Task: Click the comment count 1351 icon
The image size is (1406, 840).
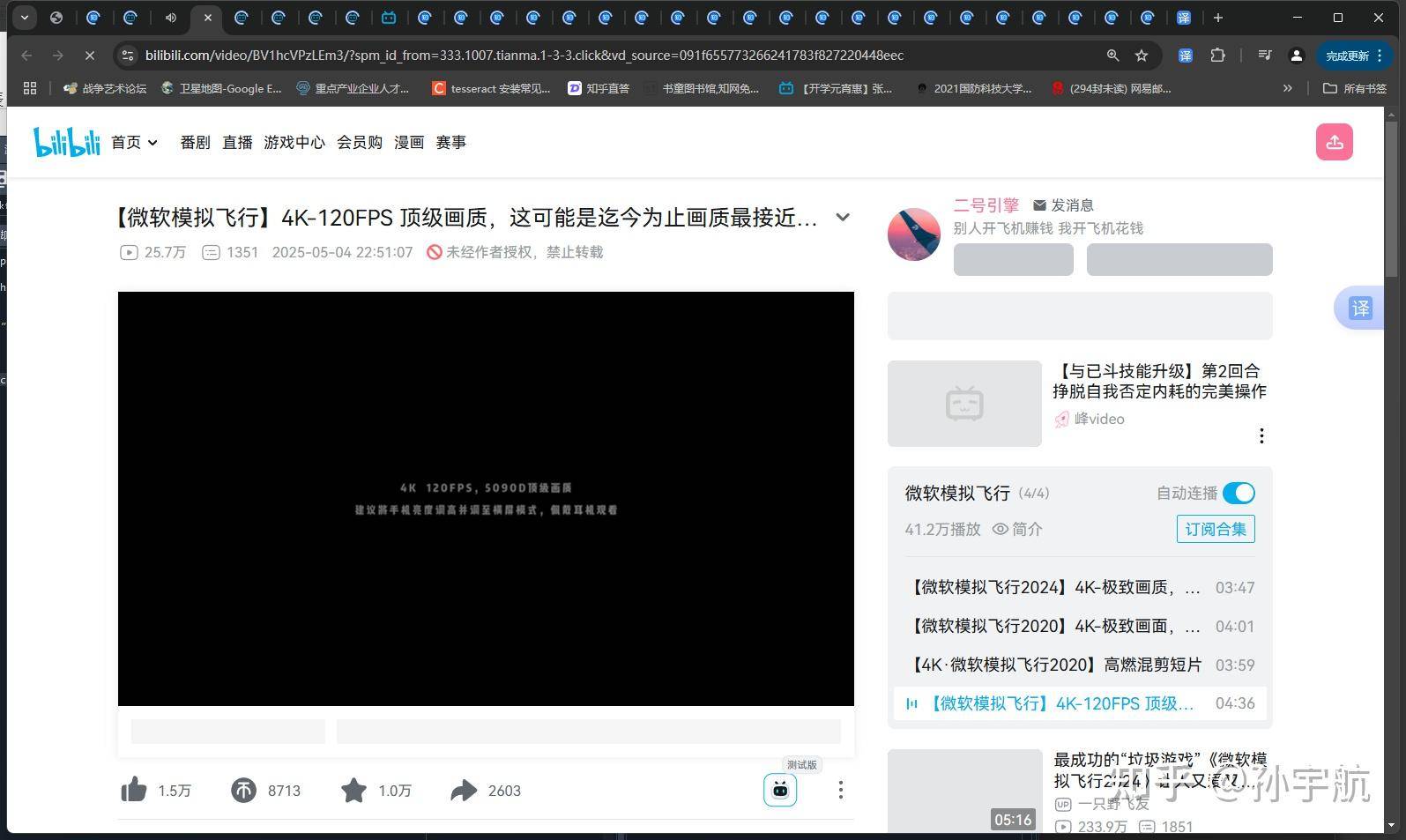Action: point(212,252)
